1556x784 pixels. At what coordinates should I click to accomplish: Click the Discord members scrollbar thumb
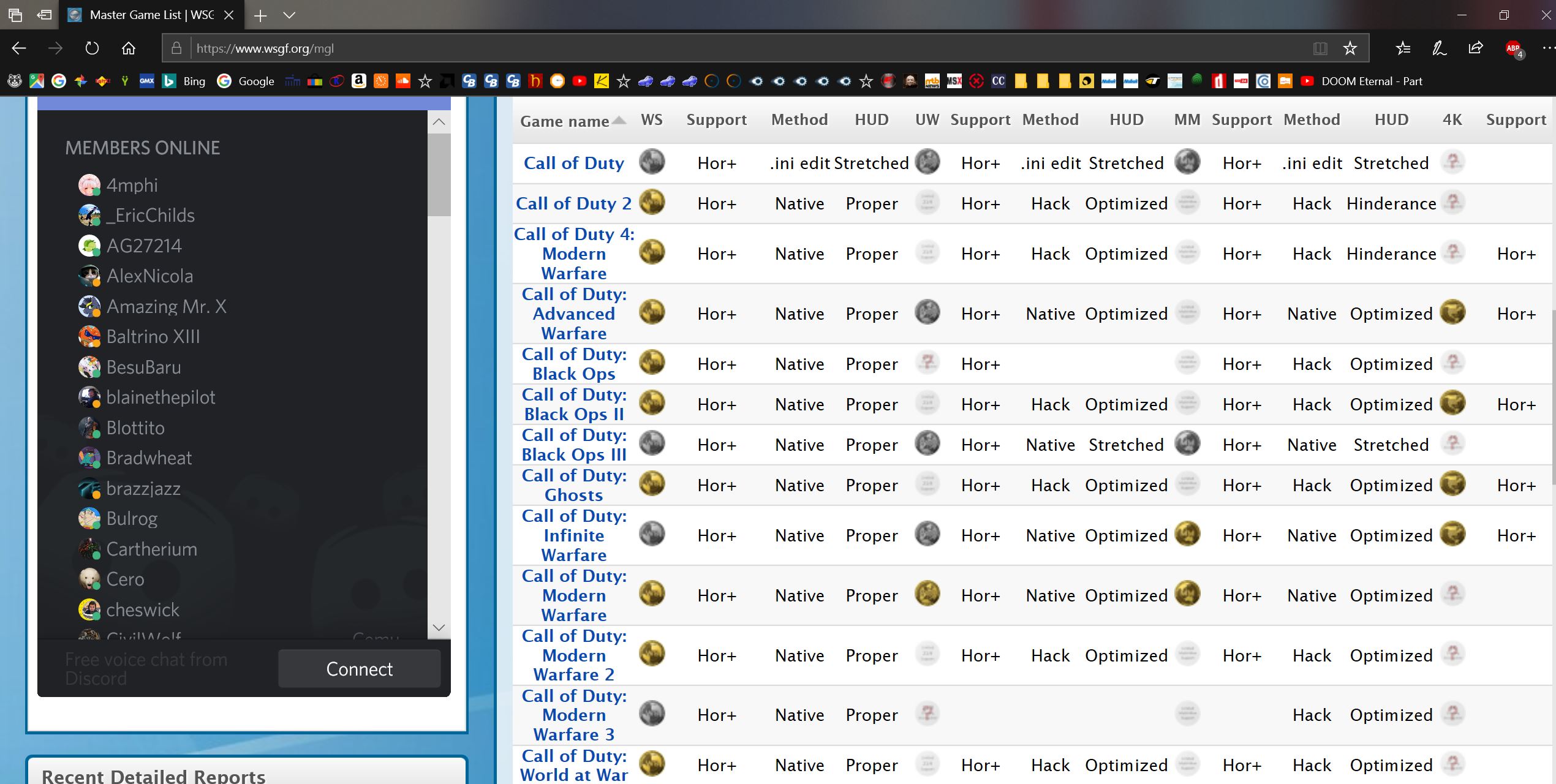439,175
